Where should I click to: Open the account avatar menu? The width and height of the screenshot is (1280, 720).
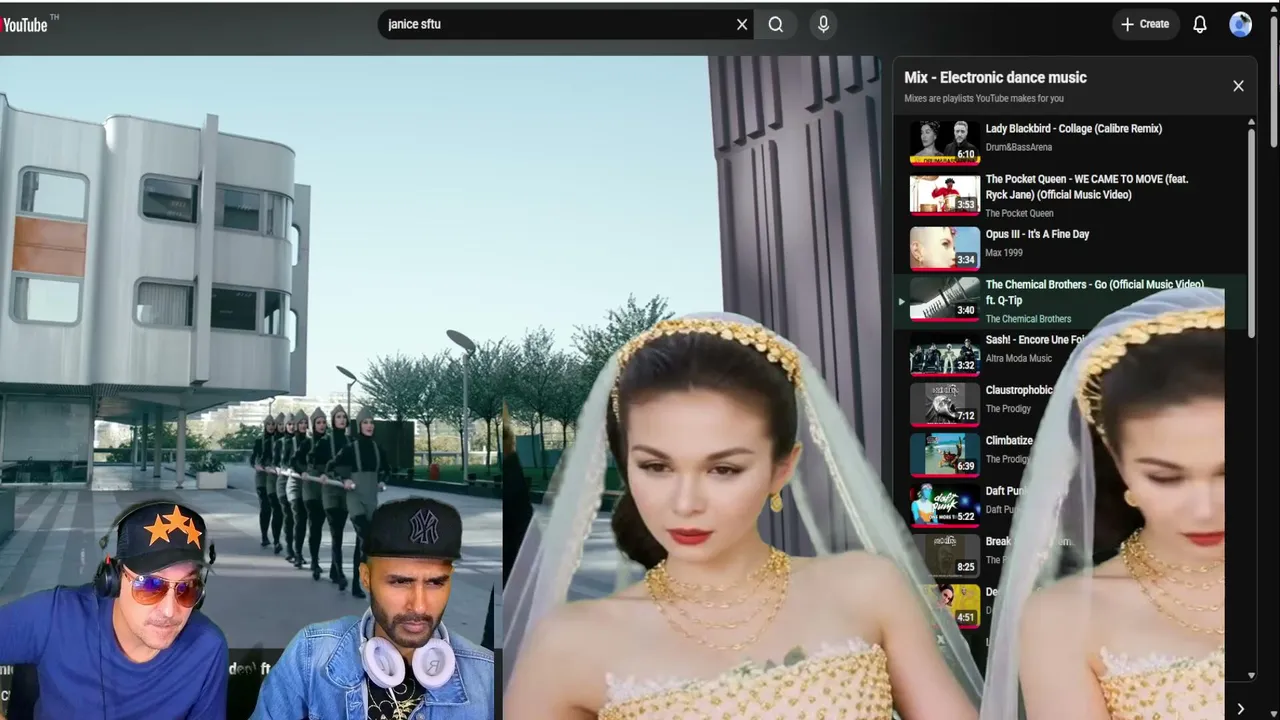coord(1241,25)
